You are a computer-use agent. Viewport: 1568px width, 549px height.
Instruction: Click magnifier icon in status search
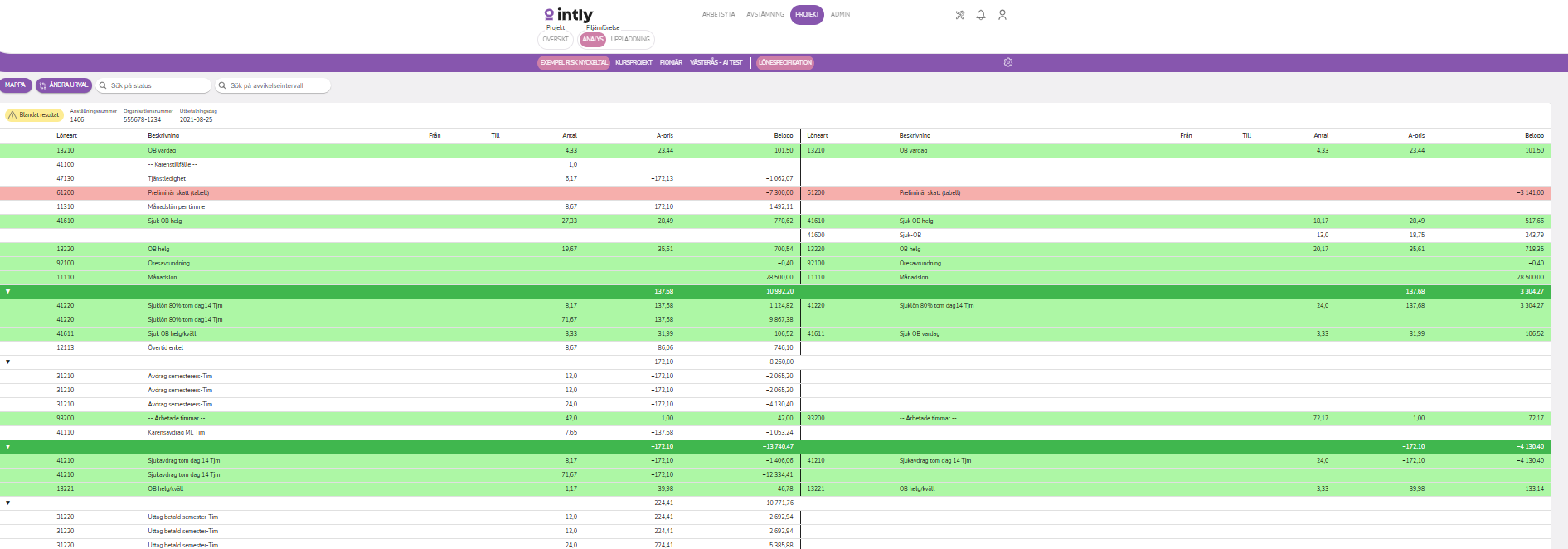click(104, 85)
